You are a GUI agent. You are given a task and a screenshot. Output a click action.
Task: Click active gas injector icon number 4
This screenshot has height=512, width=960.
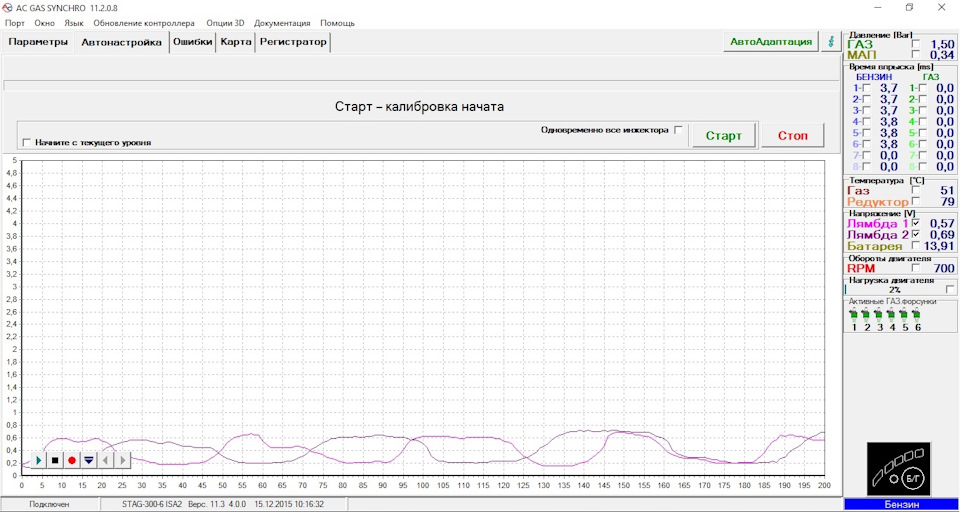tap(891, 316)
